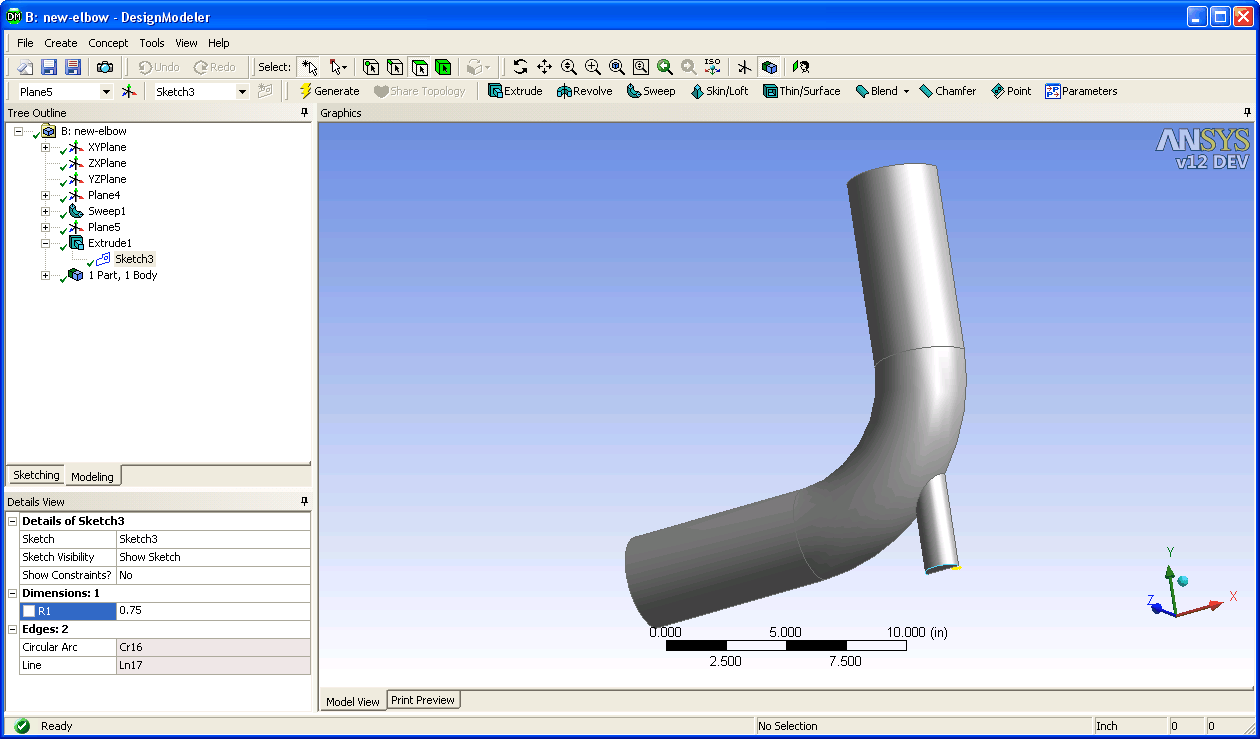Collapse the Extrude1 tree node
This screenshot has height=739, width=1260.
(45, 243)
